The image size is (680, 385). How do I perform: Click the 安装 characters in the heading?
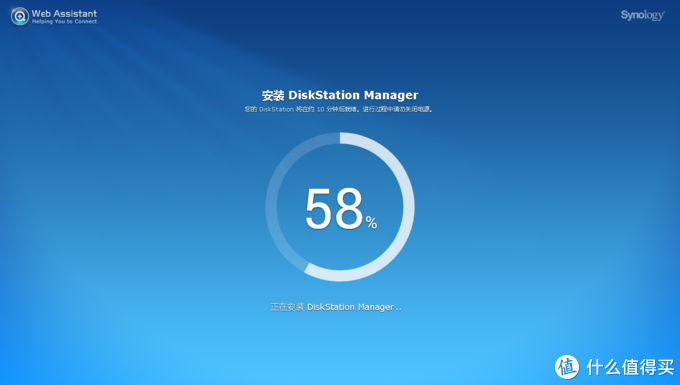(x=273, y=95)
